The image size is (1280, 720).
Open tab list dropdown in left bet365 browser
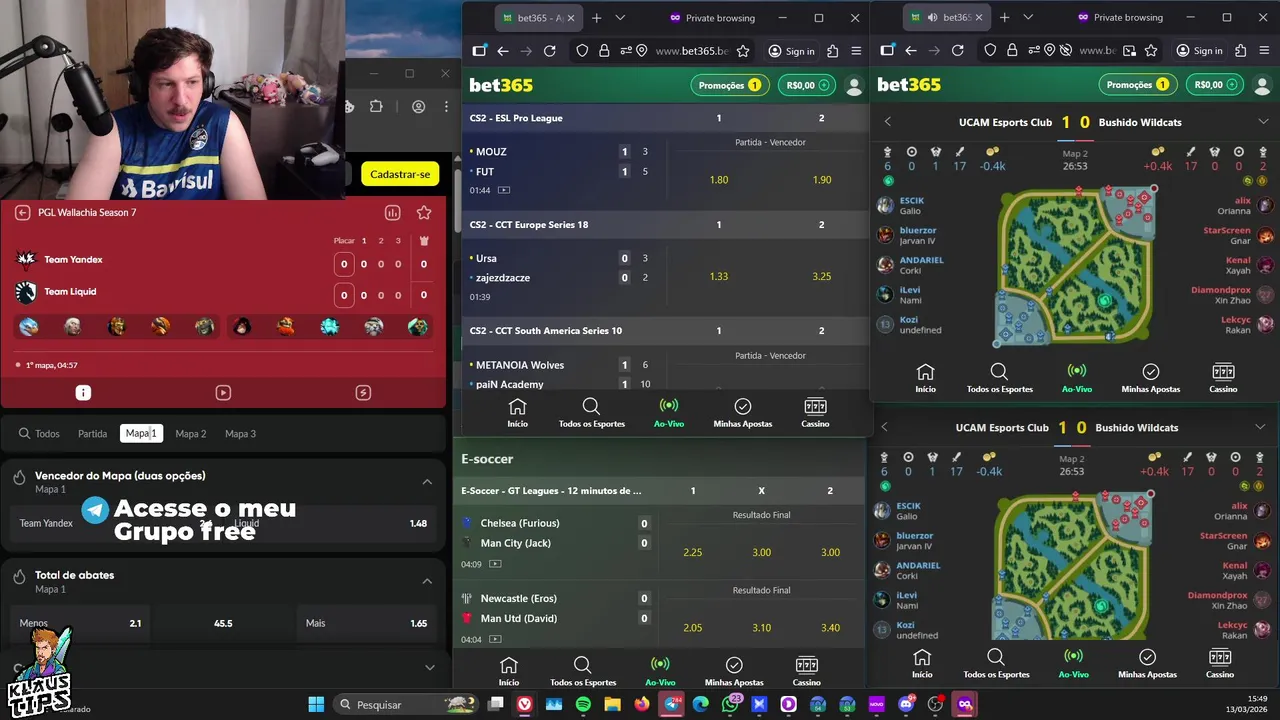pos(620,18)
